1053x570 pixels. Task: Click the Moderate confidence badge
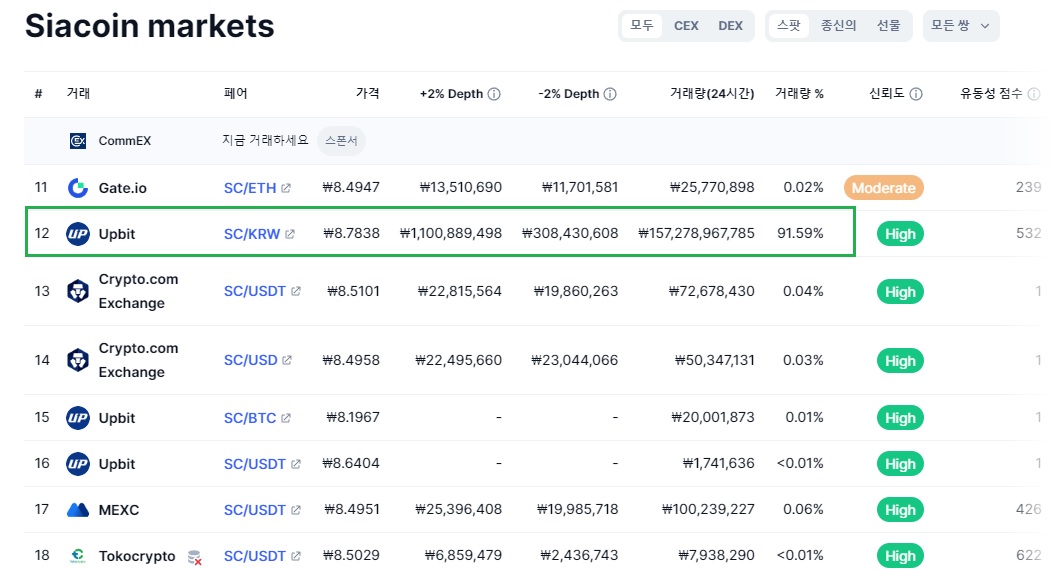[884, 188]
